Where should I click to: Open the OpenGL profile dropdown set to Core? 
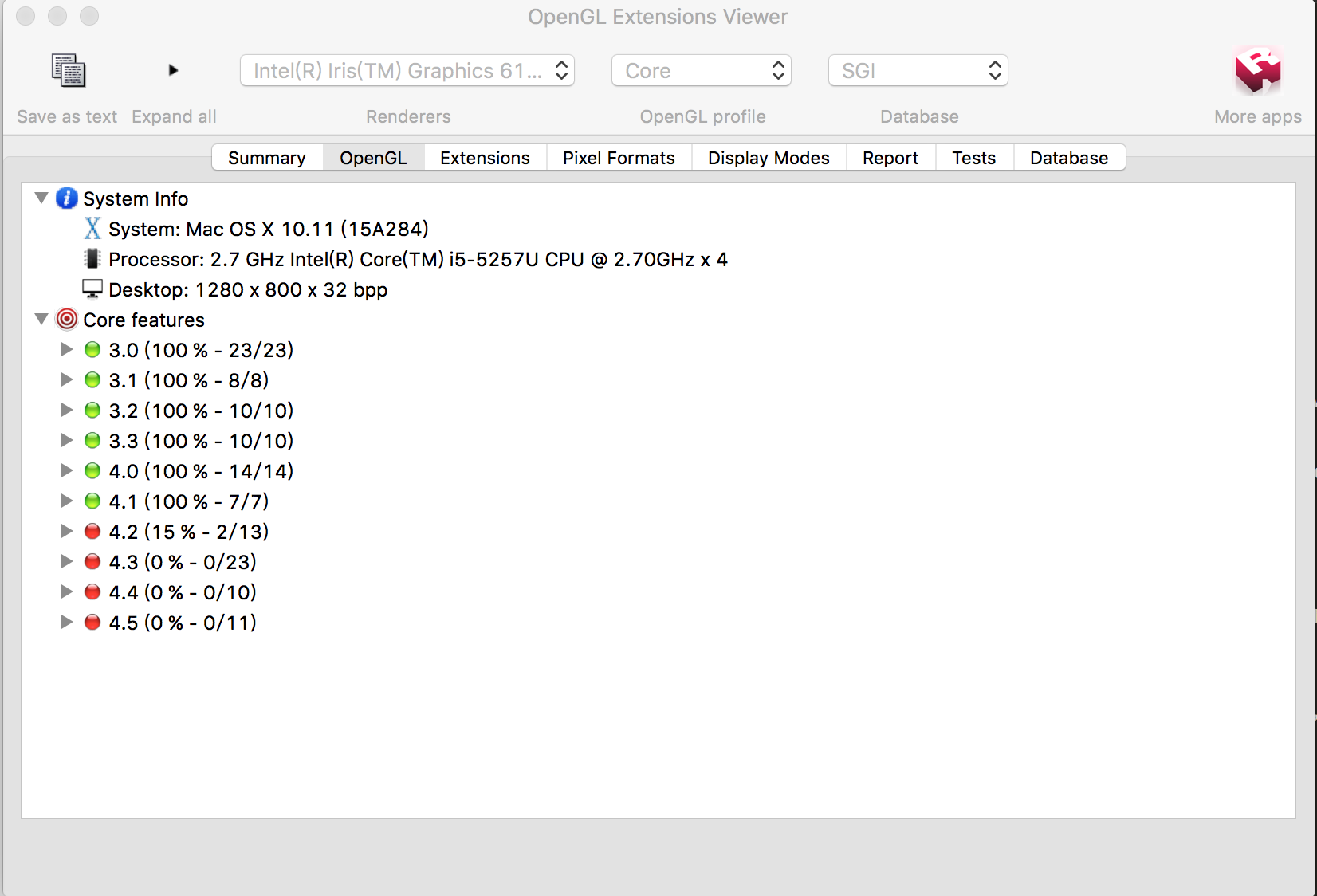point(702,70)
